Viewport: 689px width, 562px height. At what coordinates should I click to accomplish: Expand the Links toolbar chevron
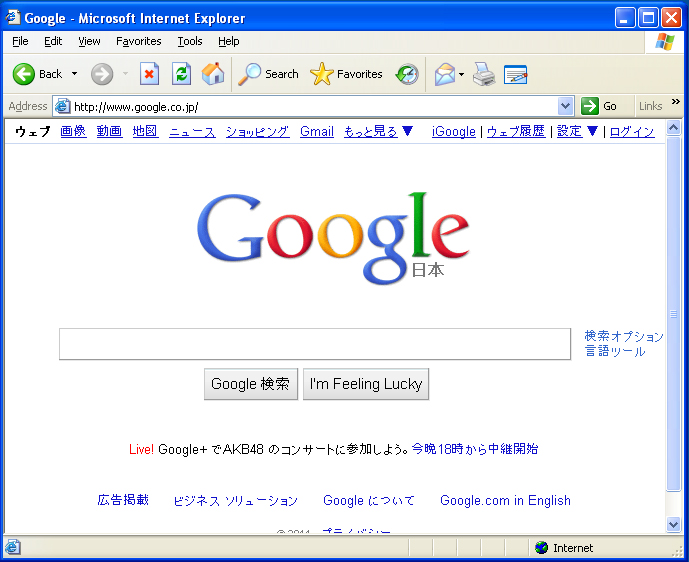point(676,102)
